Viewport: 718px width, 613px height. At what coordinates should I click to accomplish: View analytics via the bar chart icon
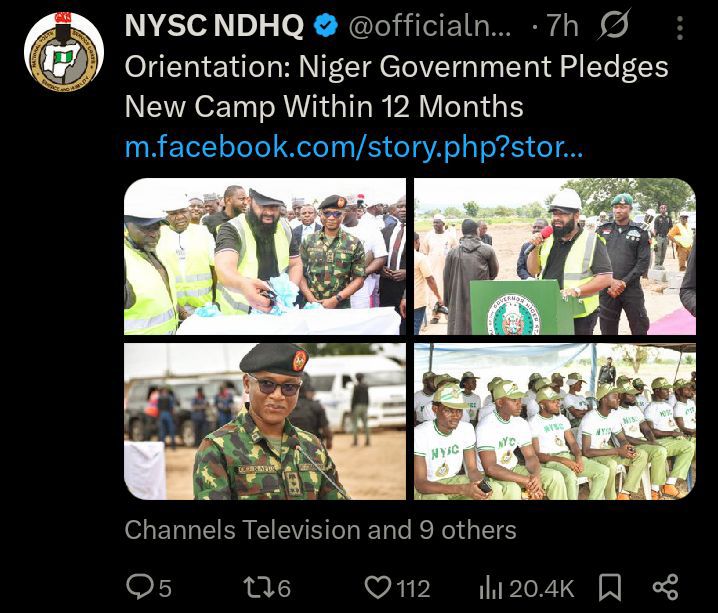coord(490,588)
